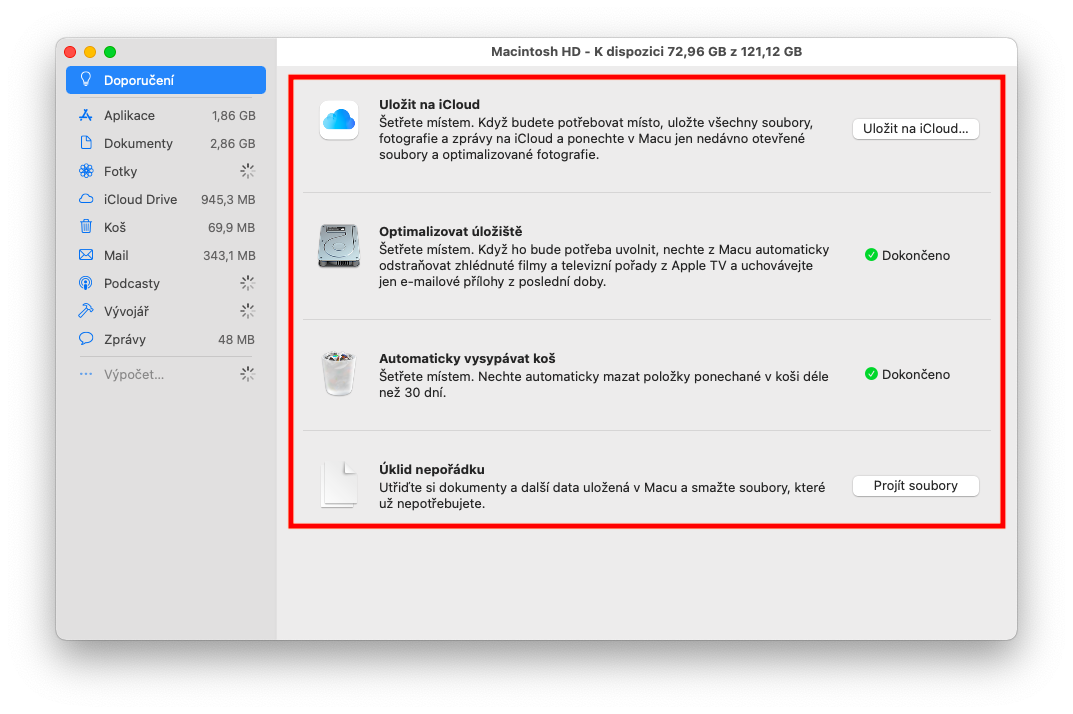Click the Koš trash icon in sidebar

(x=86, y=227)
